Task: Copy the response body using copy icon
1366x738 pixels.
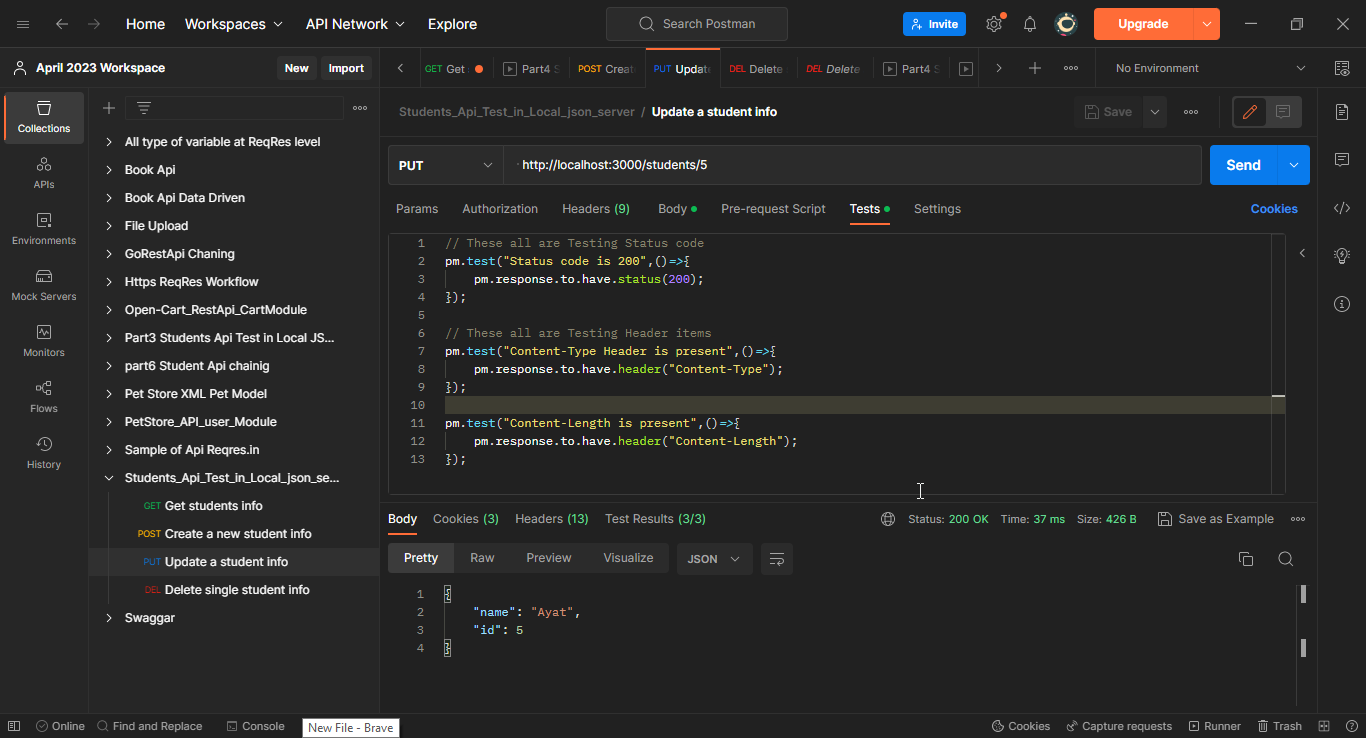Action: tap(1245, 559)
